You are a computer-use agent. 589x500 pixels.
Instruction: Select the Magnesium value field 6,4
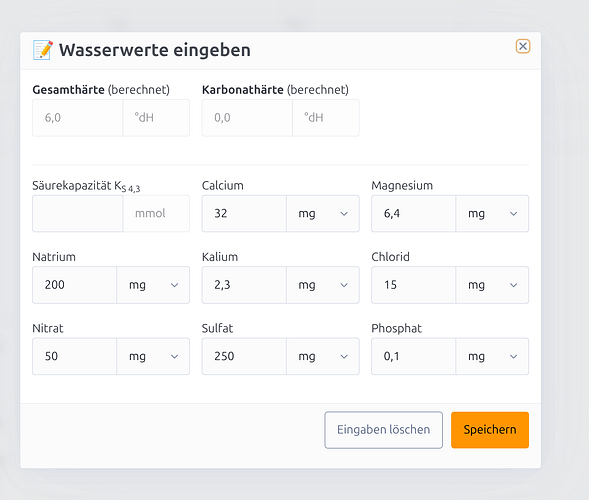point(414,213)
